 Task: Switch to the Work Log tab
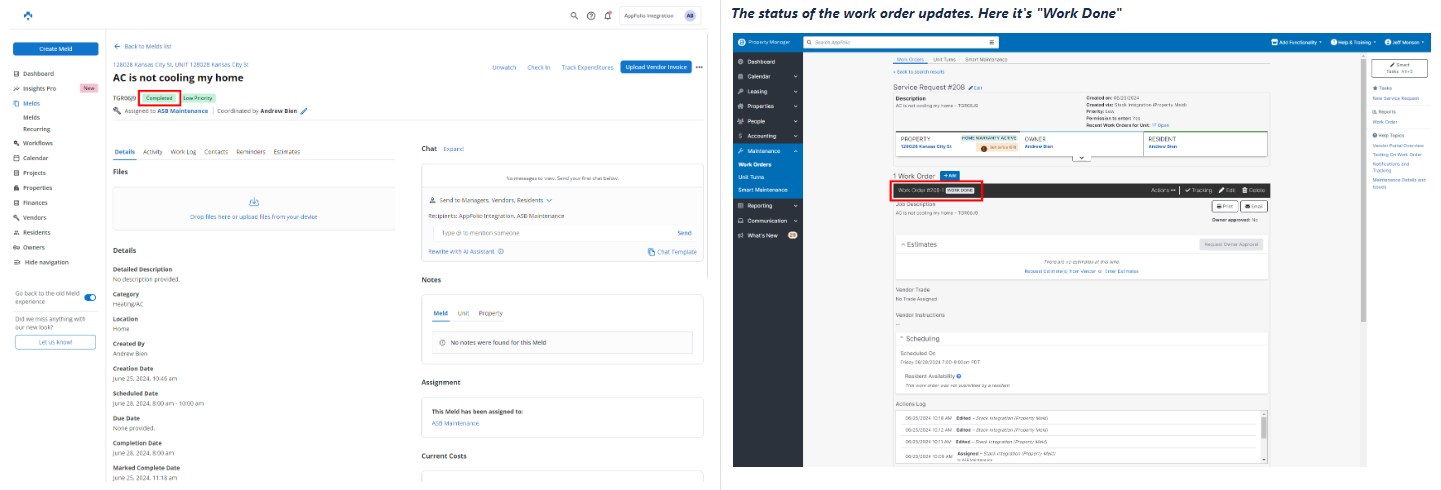183,152
